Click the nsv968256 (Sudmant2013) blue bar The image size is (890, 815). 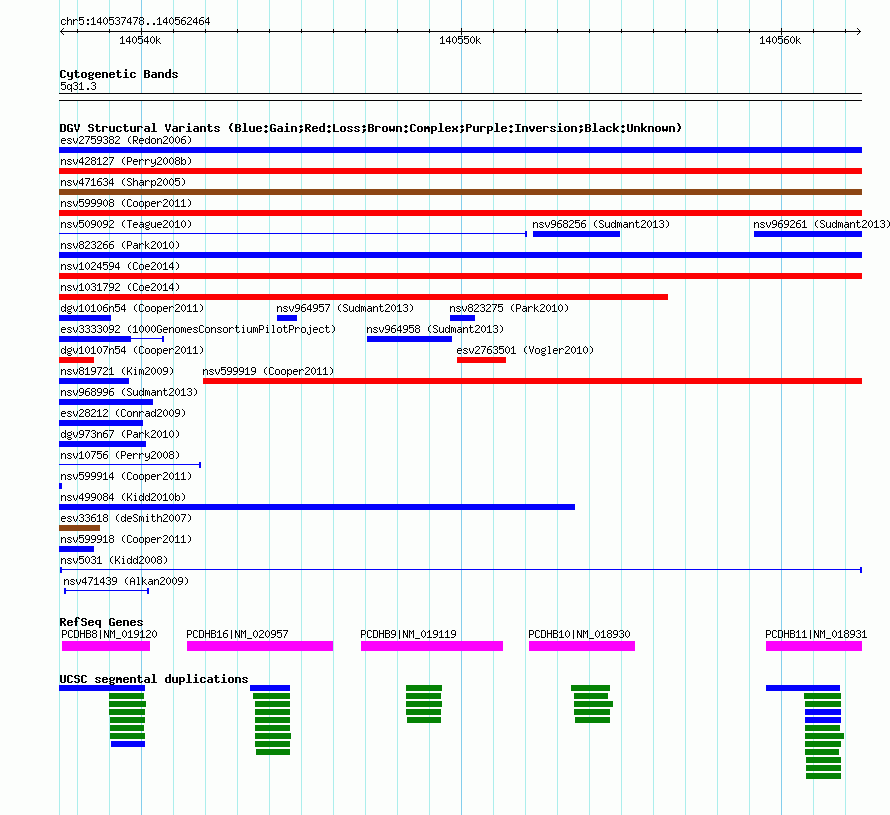coord(576,234)
